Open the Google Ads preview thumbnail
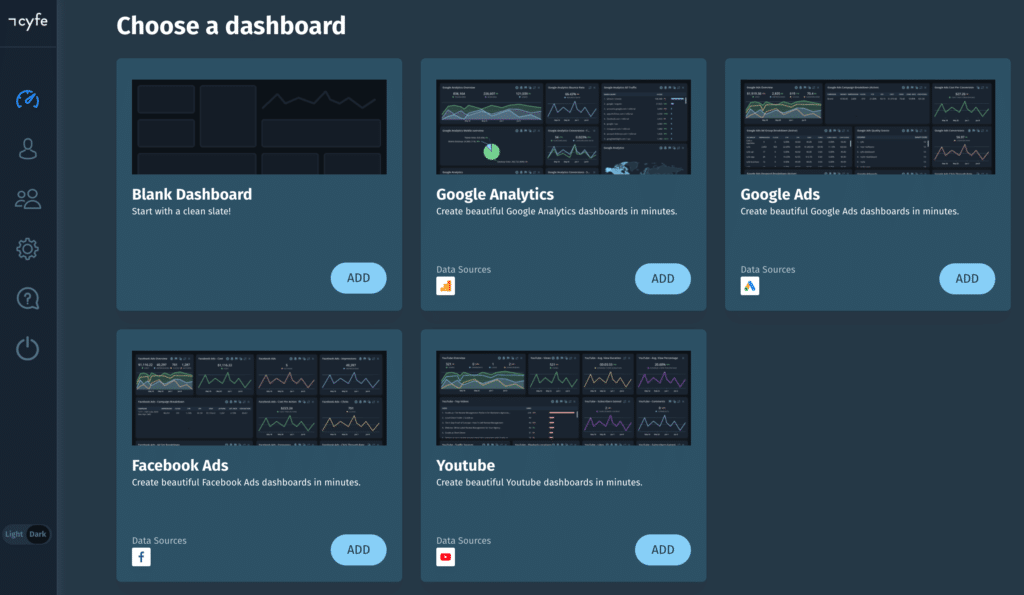 pyautogui.click(x=868, y=127)
